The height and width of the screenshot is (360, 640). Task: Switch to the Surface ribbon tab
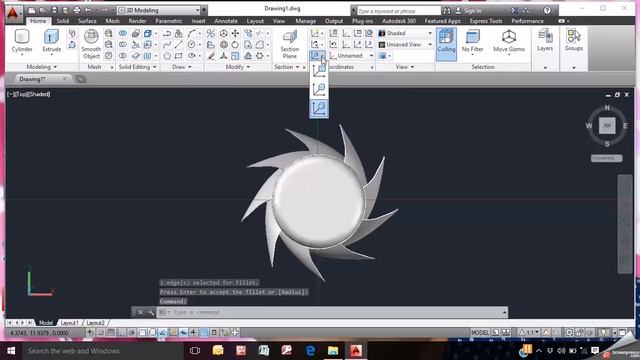[87, 21]
